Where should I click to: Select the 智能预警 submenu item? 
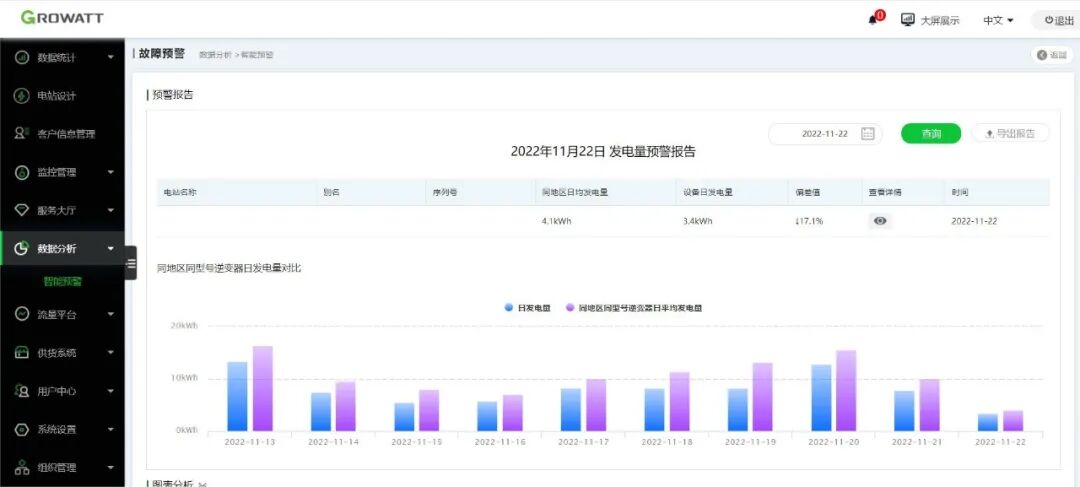[63, 282]
